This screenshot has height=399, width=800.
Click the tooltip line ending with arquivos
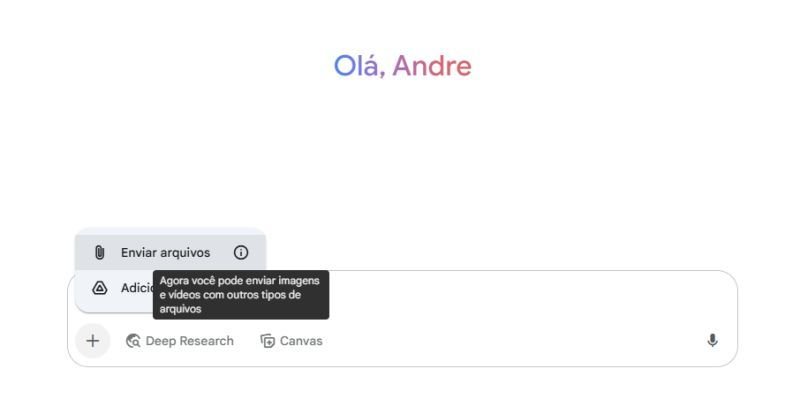point(181,309)
